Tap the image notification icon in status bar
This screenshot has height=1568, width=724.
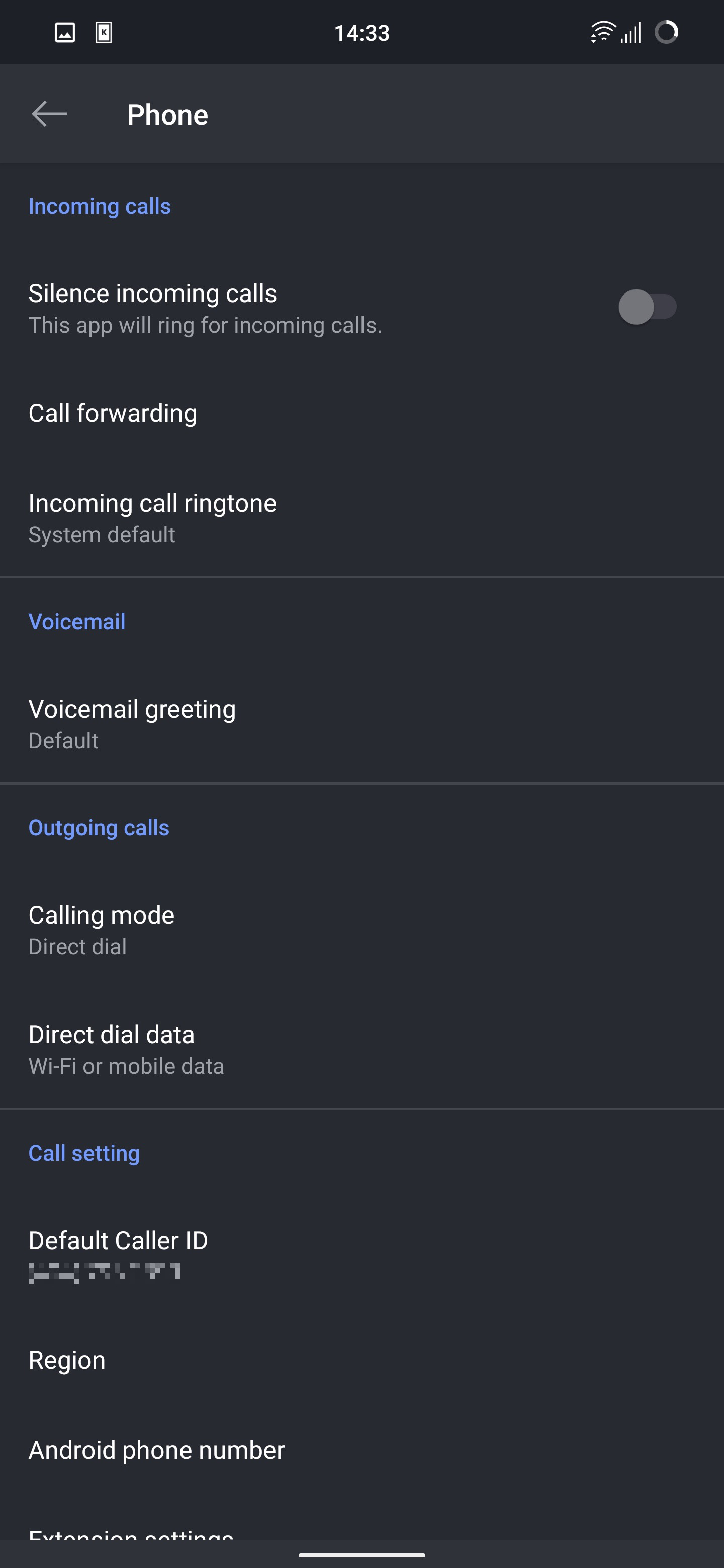(65, 32)
